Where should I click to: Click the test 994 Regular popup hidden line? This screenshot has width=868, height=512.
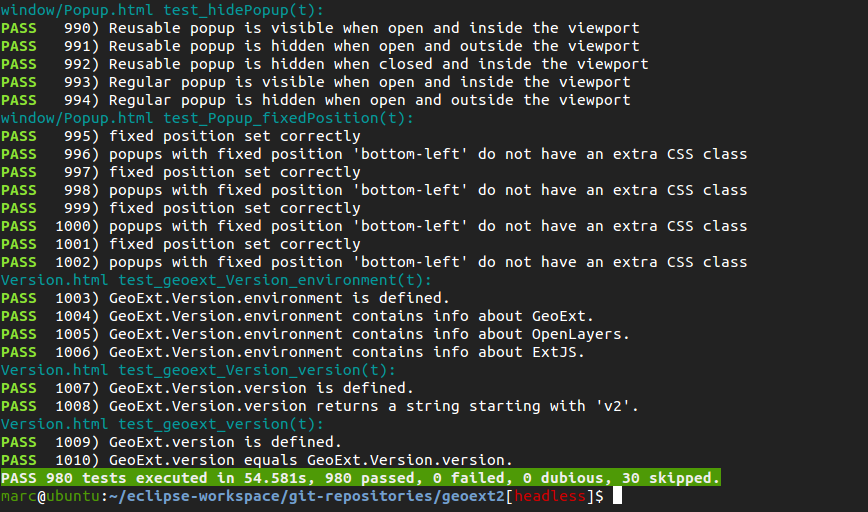click(x=316, y=100)
